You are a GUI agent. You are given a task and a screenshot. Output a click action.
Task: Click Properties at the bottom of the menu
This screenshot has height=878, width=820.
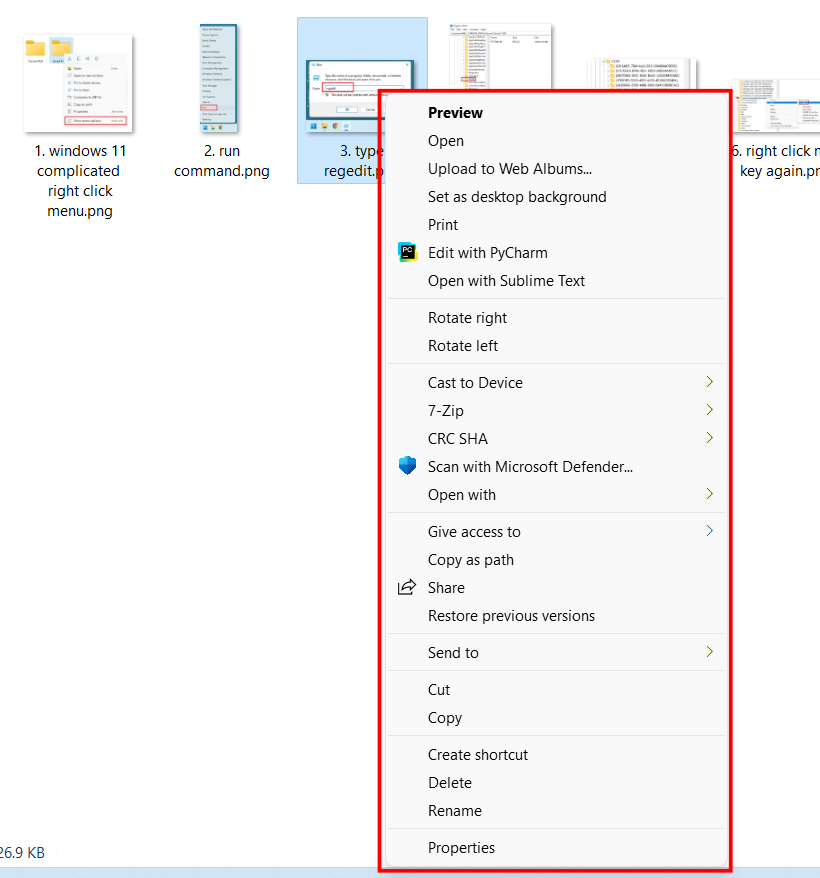point(461,847)
